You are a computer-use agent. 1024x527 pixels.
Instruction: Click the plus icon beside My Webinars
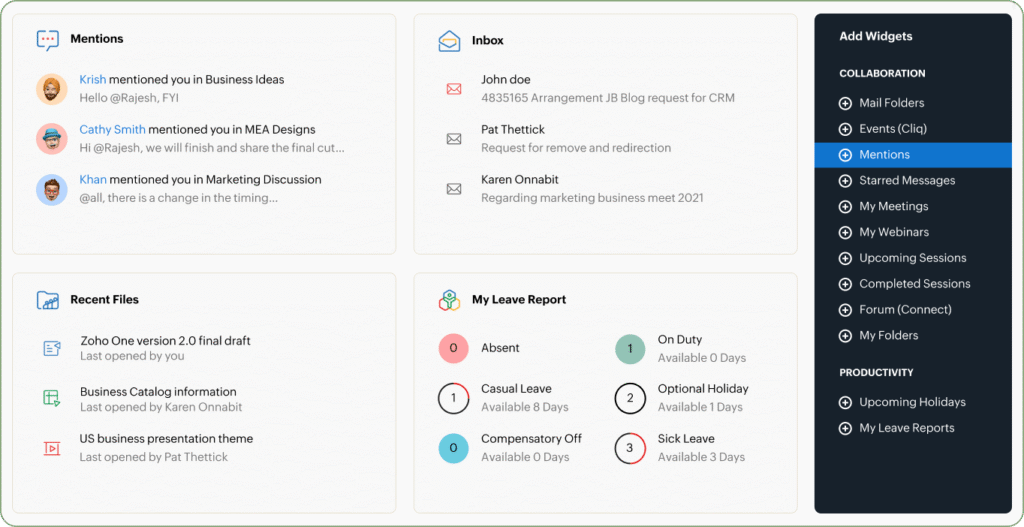845,232
